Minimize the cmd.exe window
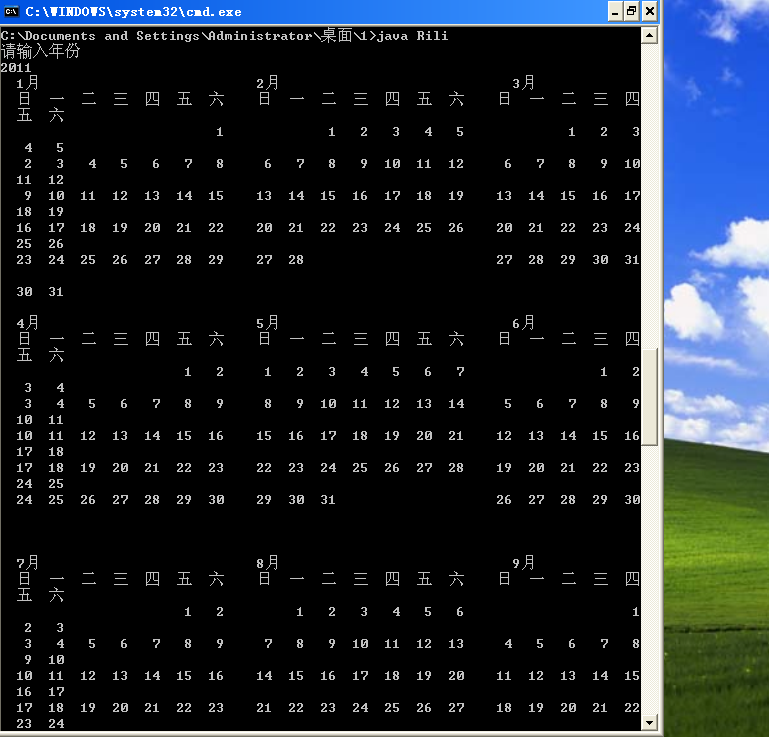 point(615,11)
